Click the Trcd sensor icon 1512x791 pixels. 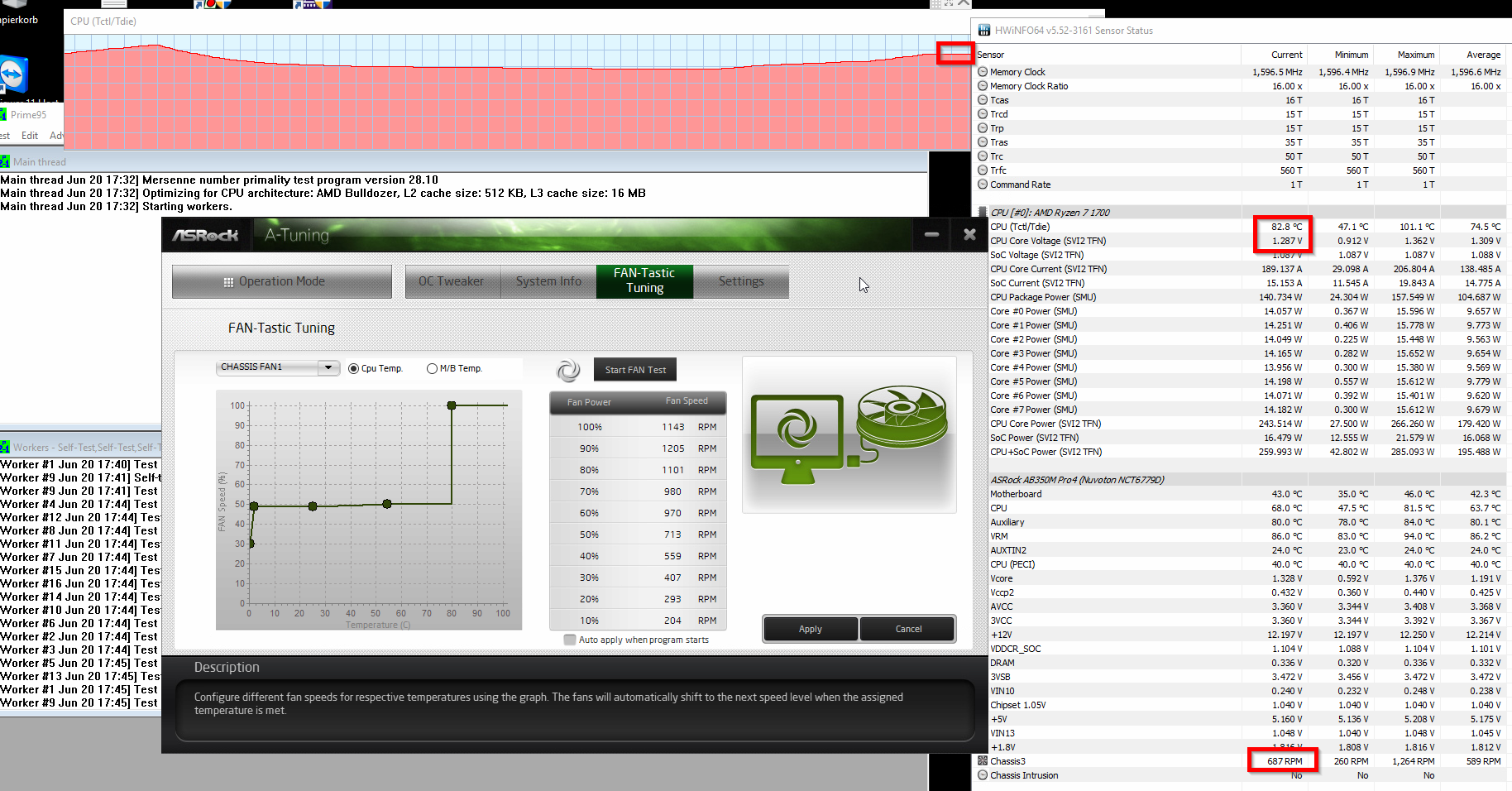[983, 114]
